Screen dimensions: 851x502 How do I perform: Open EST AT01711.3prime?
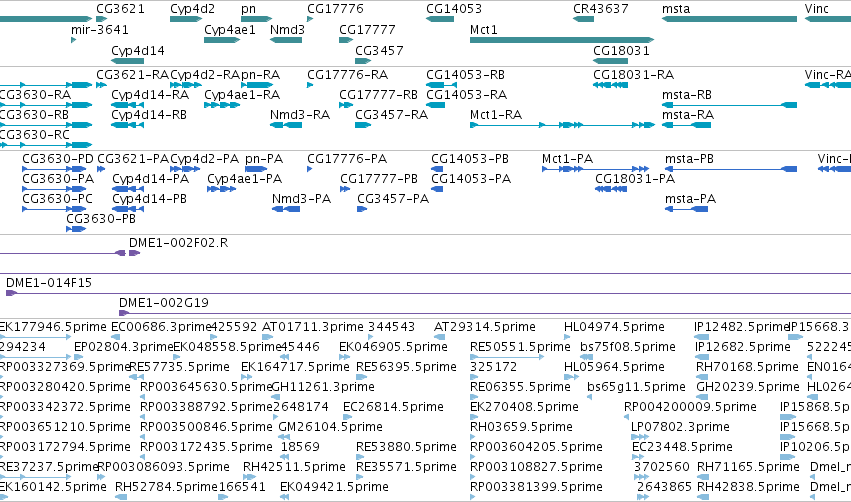pyautogui.click(x=313, y=327)
